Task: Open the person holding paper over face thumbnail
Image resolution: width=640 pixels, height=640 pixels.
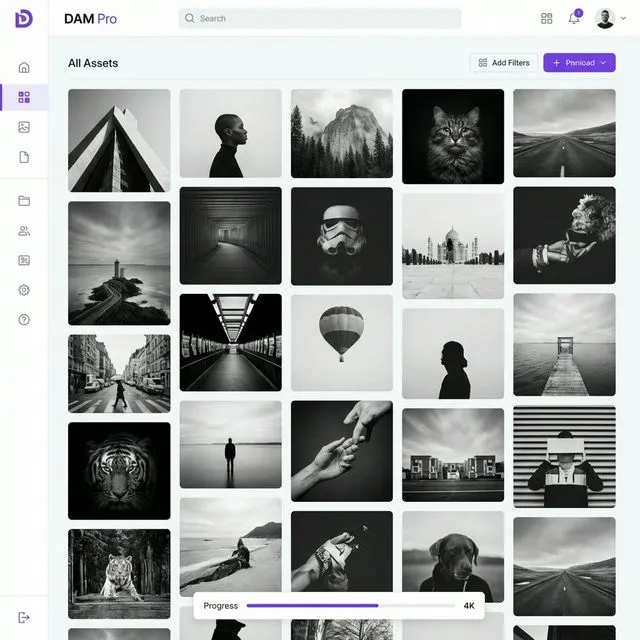Action: pos(564,457)
